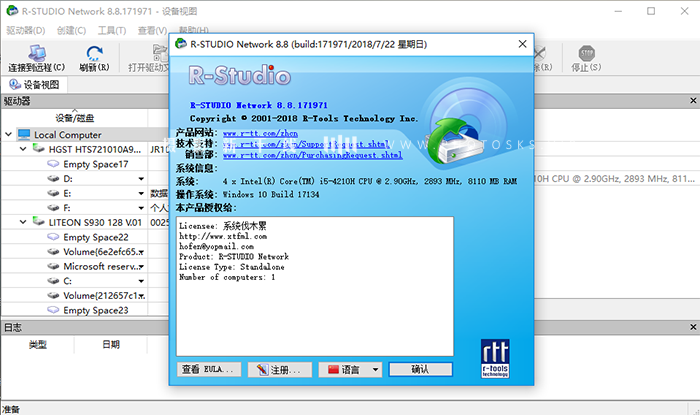Open the Create (创建) menu
Image resolution: width=700 pixels, height=415 pixels.
71,30
